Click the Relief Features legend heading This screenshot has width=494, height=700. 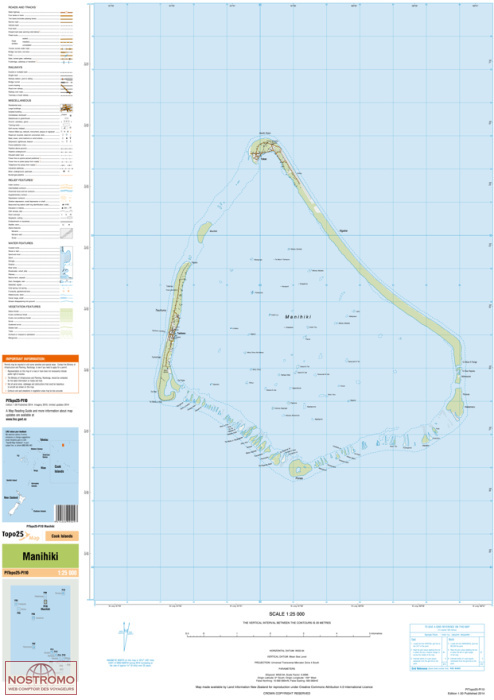pos(21,180)
